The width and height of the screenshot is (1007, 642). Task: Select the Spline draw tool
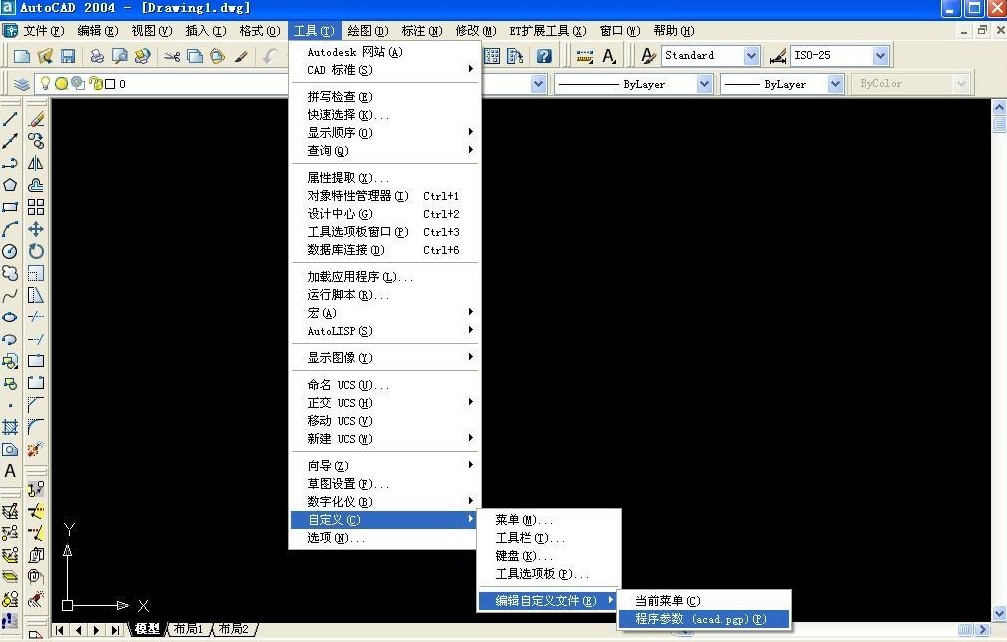click(x=10, y=295)
